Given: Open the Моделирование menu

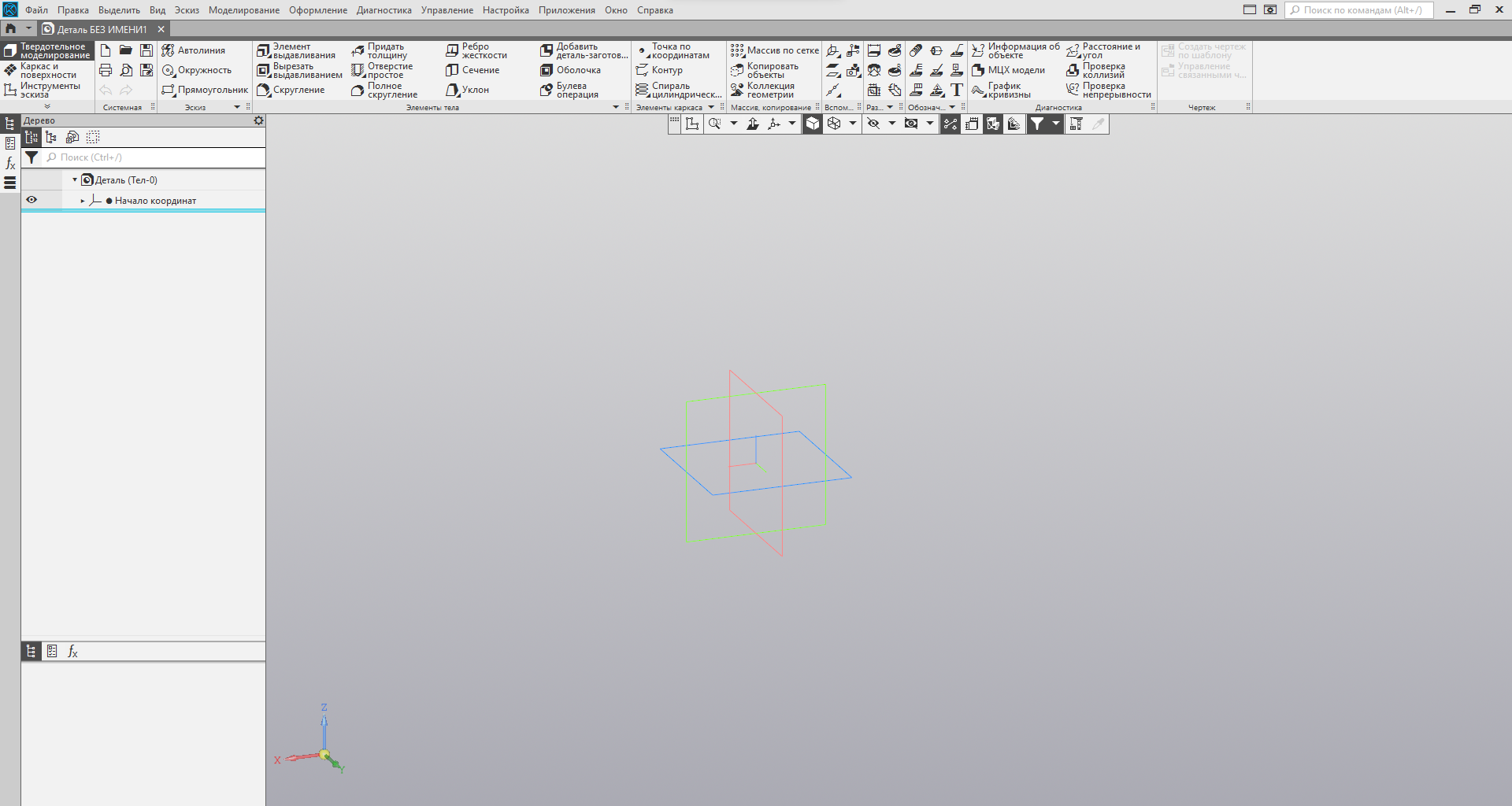Looking at the screenshot, I should [x=244, y=10].
